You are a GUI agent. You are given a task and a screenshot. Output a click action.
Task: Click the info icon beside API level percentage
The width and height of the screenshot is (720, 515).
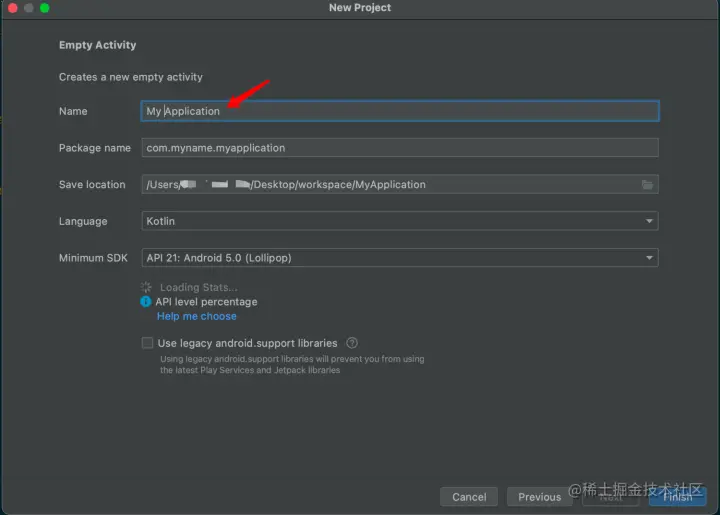tap(147, 302)
